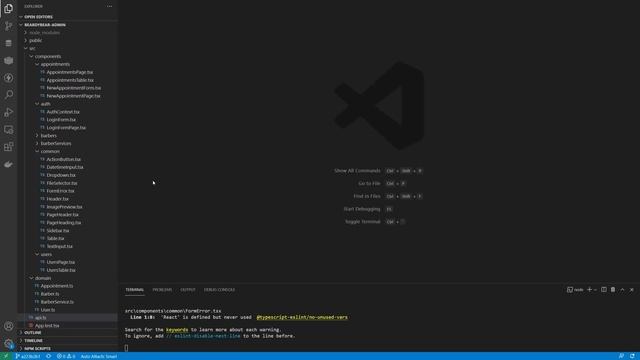Switch to the Output tab

point(188,290)
